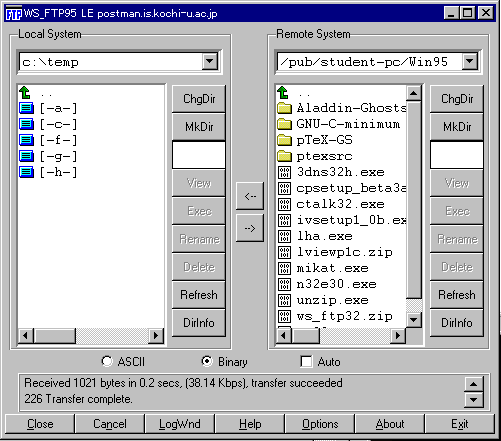Image resolution: width=501 pixels, height=441 pixels.
Task: Click the local parent directory up-arrow icon
Action: coord(25,92)
